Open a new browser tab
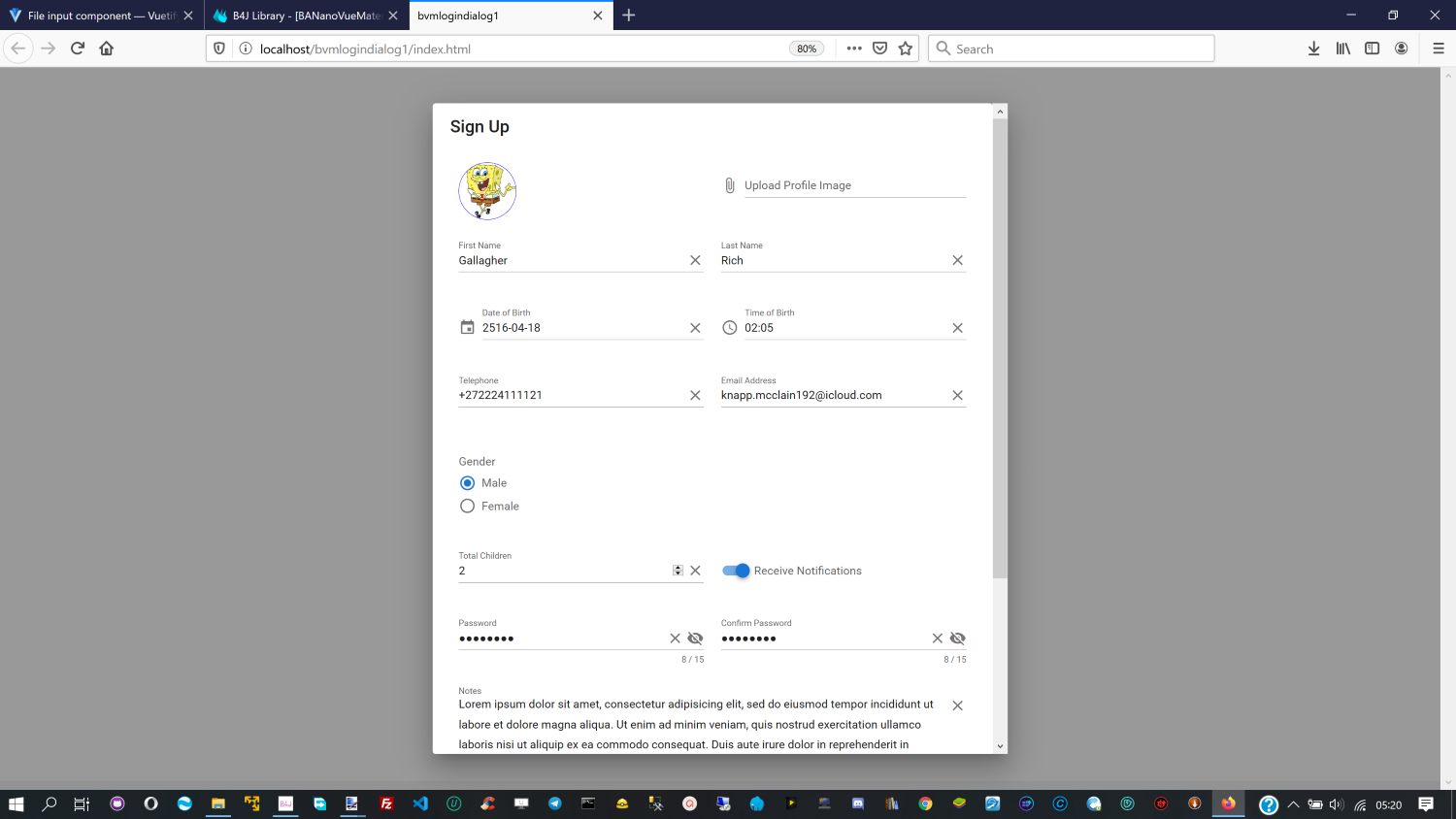The width and height of the screenshot is (1456, 819). (x=629, y=16)
